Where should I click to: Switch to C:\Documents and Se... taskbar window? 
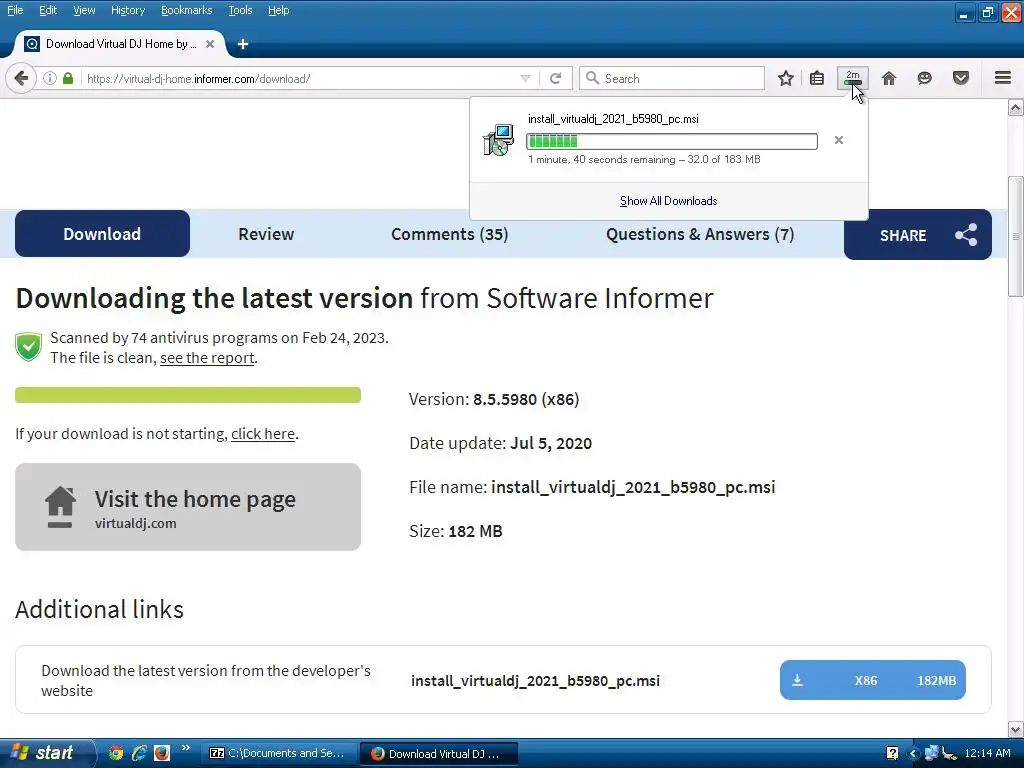(x=280, y=753)
